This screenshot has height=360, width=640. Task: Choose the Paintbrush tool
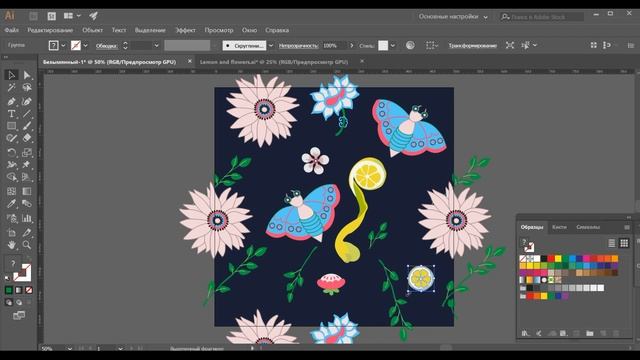tap(27, 126)
